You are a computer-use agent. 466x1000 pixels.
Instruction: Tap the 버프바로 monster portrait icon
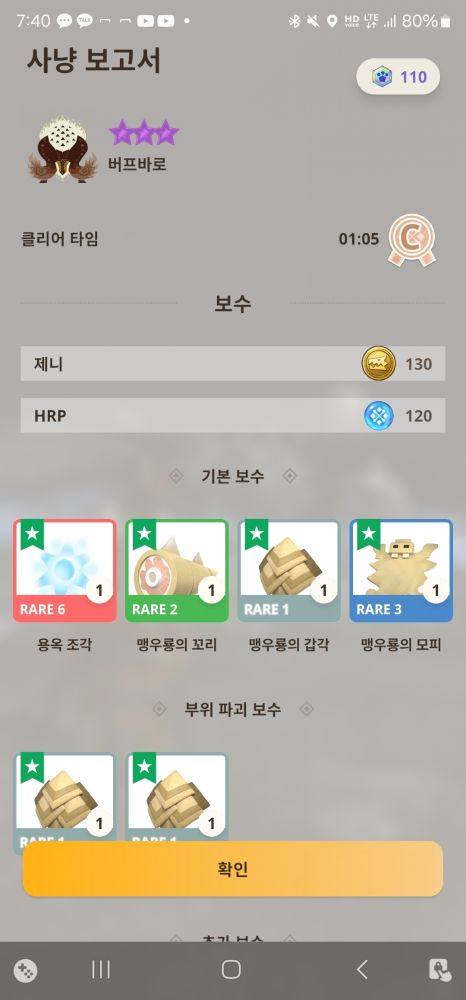pos(62,149)
